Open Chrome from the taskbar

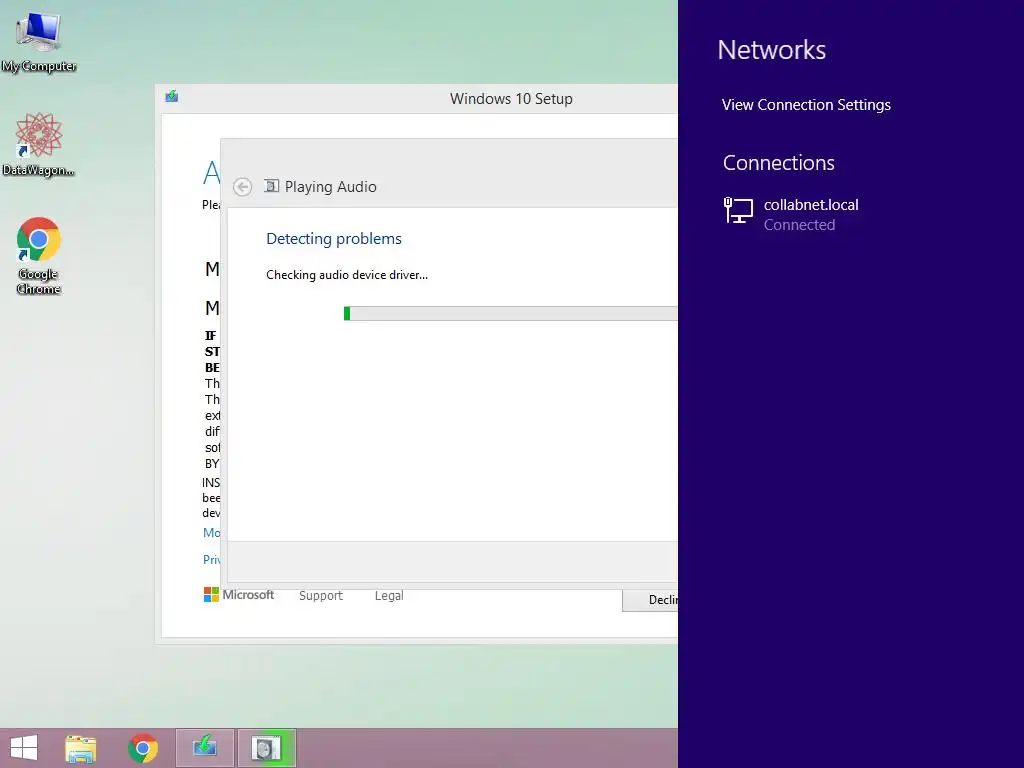(x=143, y=748)
